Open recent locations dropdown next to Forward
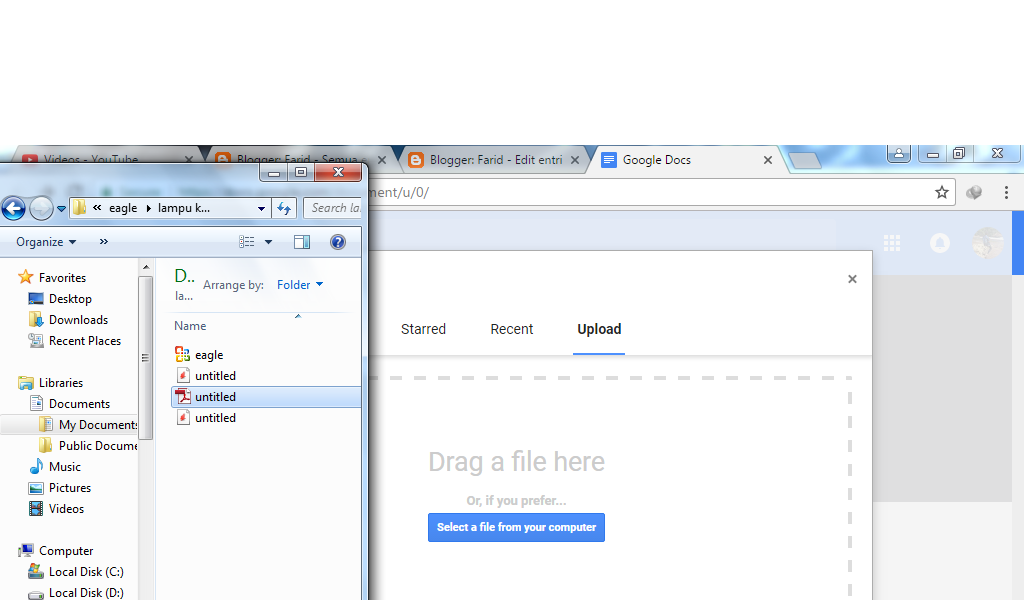 click(61, 208)
